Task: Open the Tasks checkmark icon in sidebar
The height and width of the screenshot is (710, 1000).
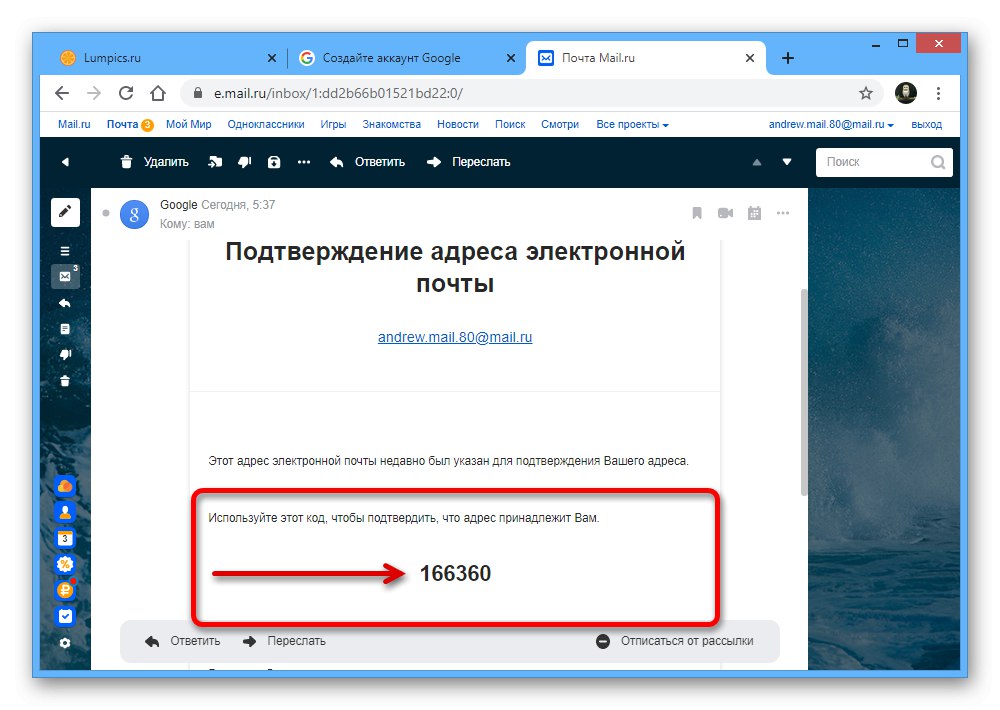Action: tap(65, 616)
